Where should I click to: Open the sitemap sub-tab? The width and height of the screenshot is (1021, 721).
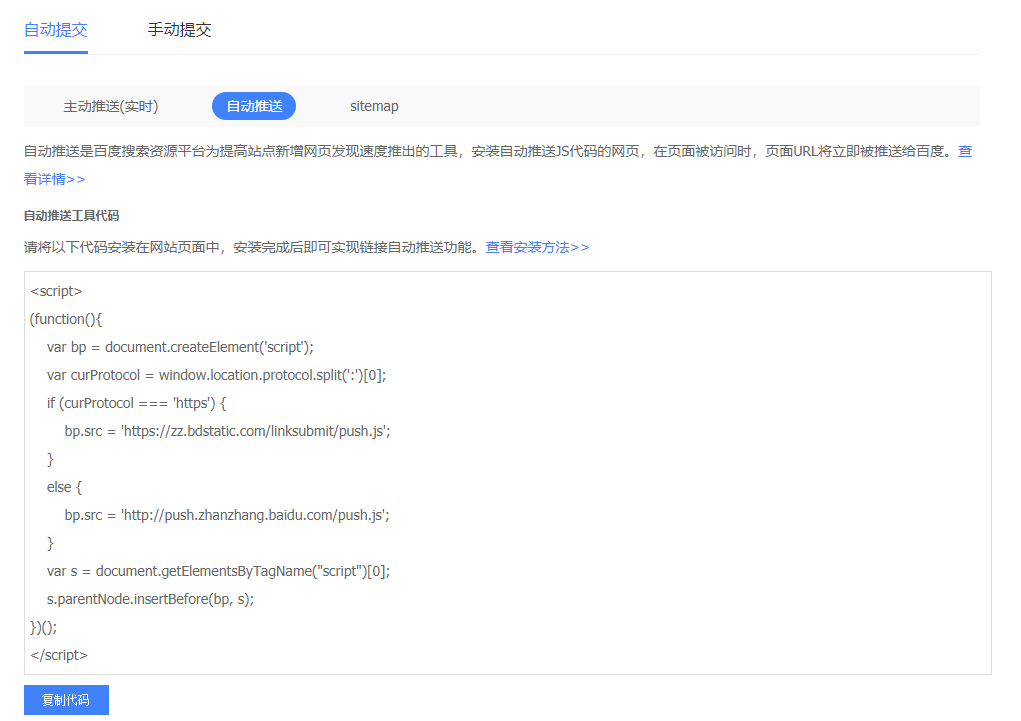374,106
